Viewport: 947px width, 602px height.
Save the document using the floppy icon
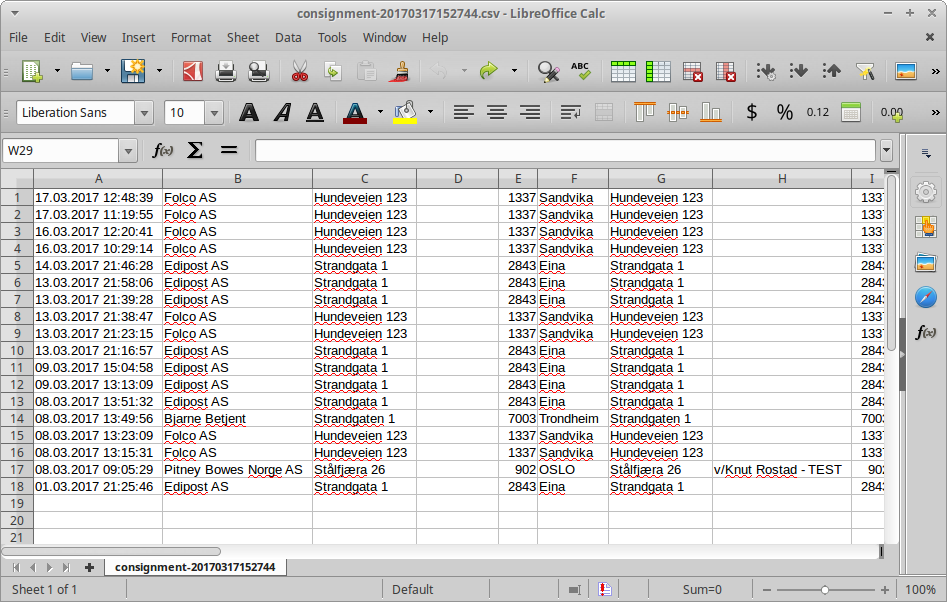click(x=133, y=71)
